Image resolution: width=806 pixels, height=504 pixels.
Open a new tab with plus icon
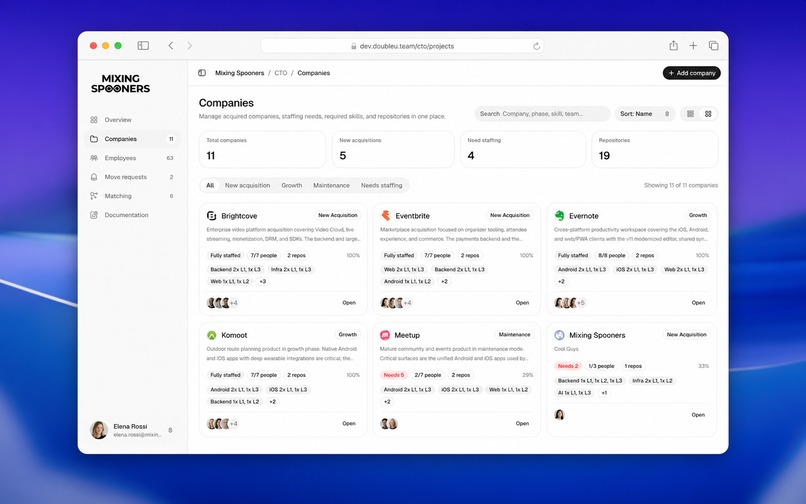tap(693, 46)
